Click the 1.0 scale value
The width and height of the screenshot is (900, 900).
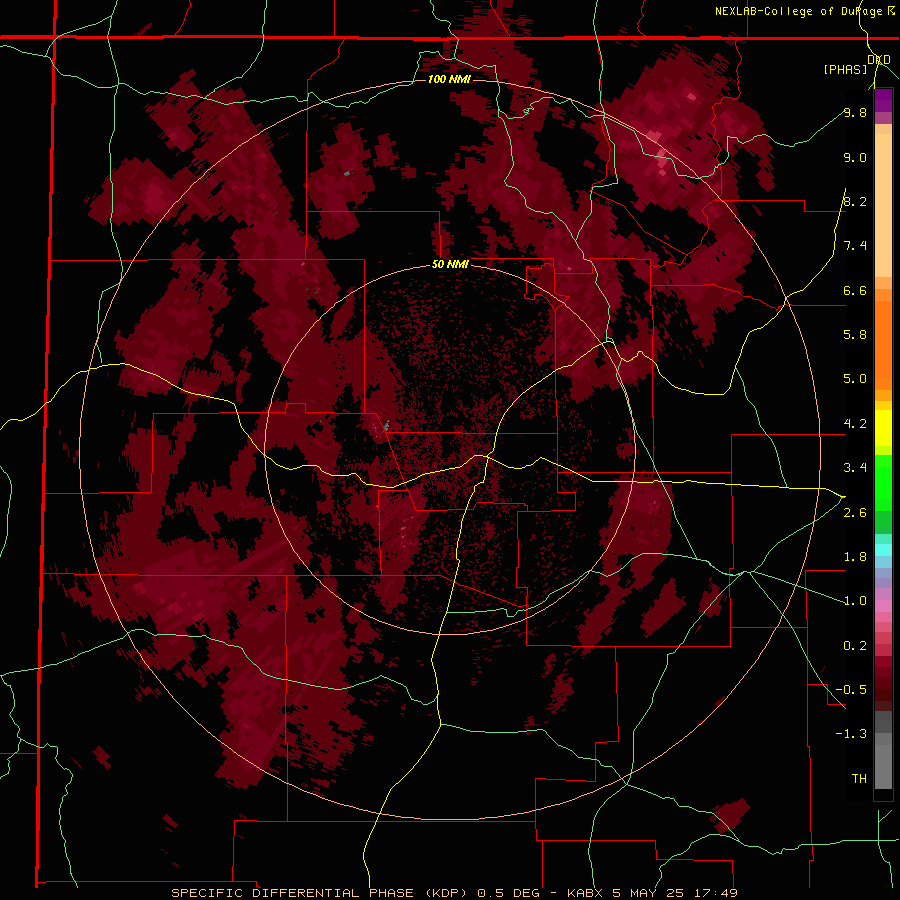[x=855, y=601]
